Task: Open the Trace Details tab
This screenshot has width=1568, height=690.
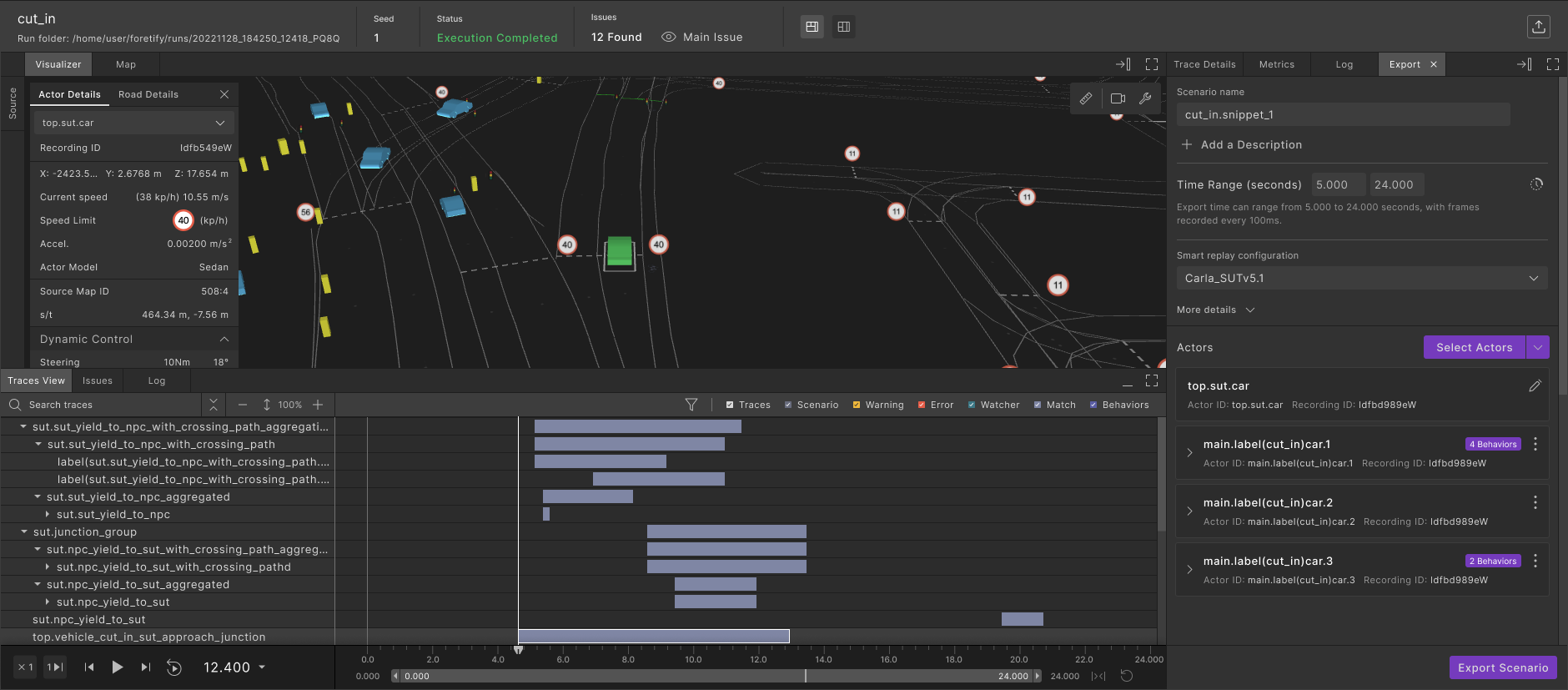Action: pyautogui.click(x=1204, y=64)
